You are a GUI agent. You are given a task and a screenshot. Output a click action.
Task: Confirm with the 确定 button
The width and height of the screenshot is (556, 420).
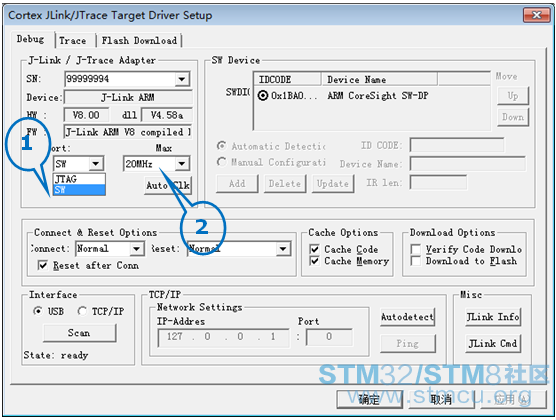(x=369, y=400)
